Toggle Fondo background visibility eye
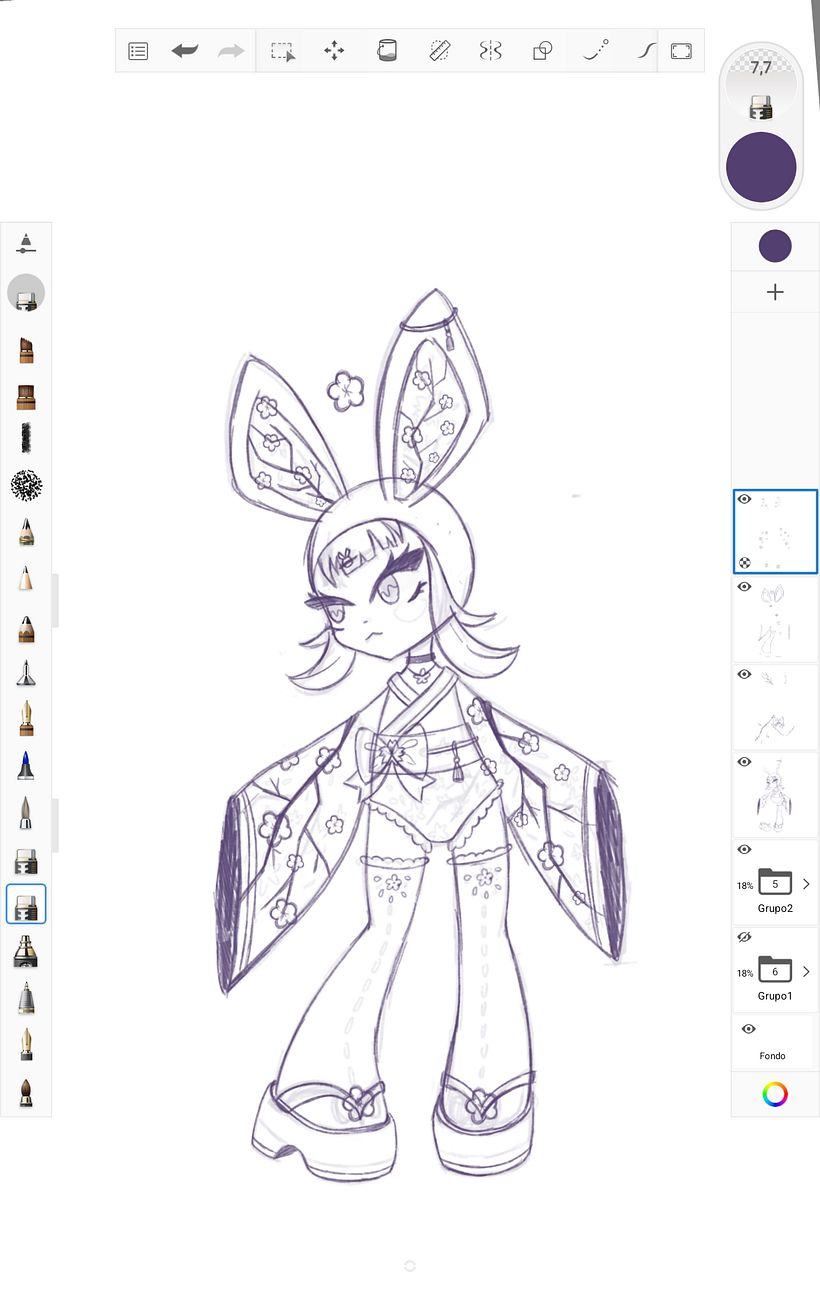The height and width of the screenshot is (1312, 820). (748, 1029)
